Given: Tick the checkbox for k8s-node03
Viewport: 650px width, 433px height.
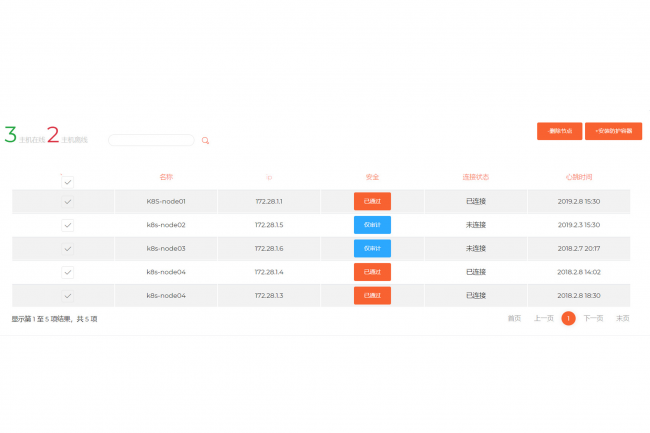Looking at the screenshot, I should pyautogui.click(x=68, y=248).
